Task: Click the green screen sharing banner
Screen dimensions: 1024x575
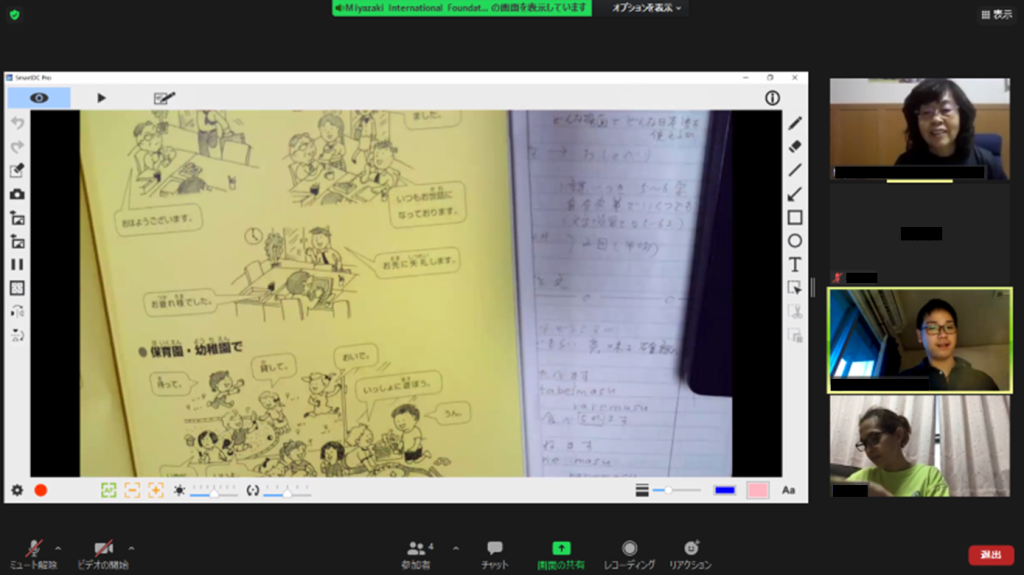Action: (462, 8)
